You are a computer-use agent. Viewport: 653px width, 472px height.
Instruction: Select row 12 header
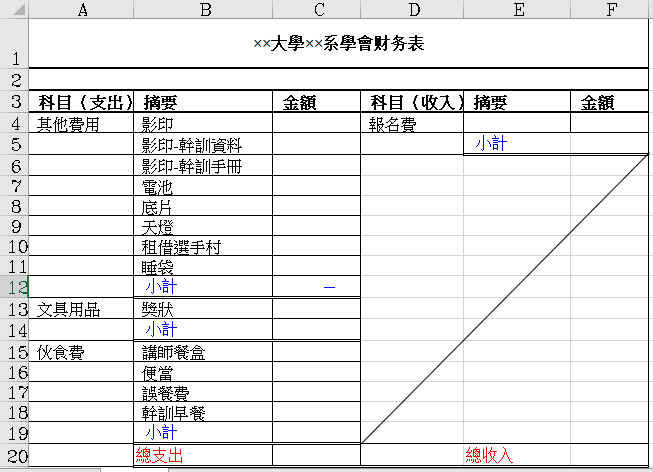coord(14,286)
